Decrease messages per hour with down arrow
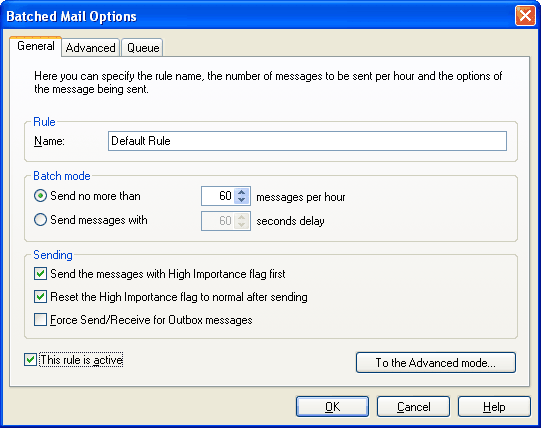This screenshot has height=428, width=541. tap(242, 200)
